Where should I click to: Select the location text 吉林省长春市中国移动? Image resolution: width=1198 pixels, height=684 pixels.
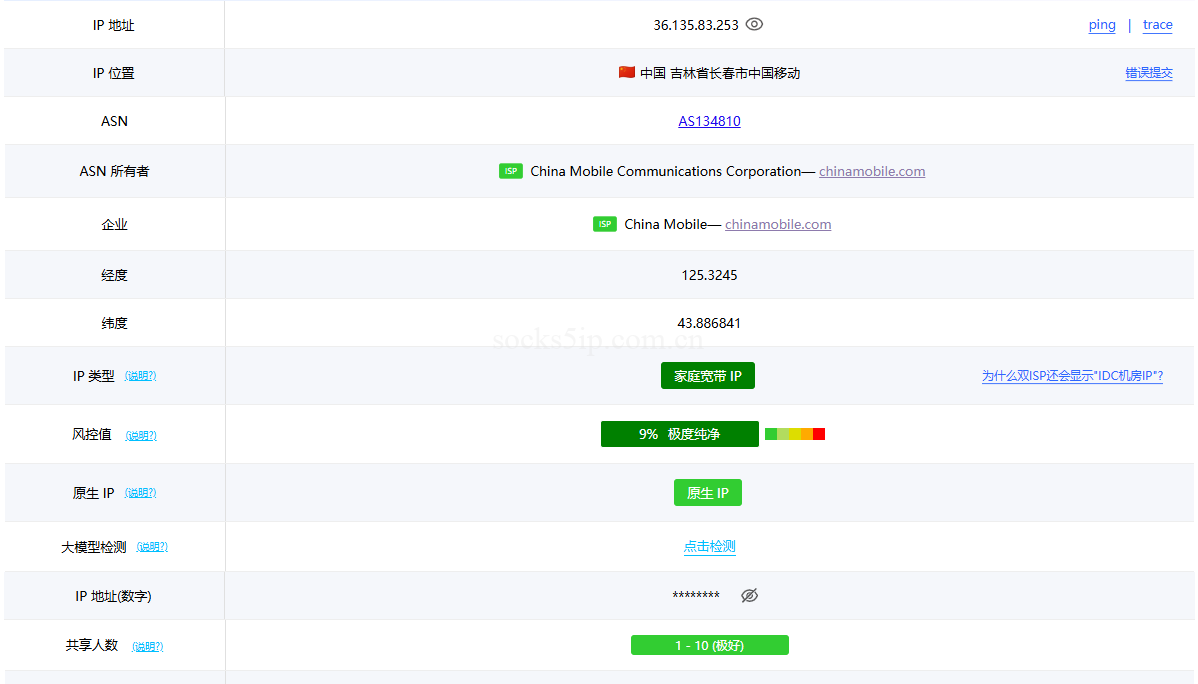735,73
